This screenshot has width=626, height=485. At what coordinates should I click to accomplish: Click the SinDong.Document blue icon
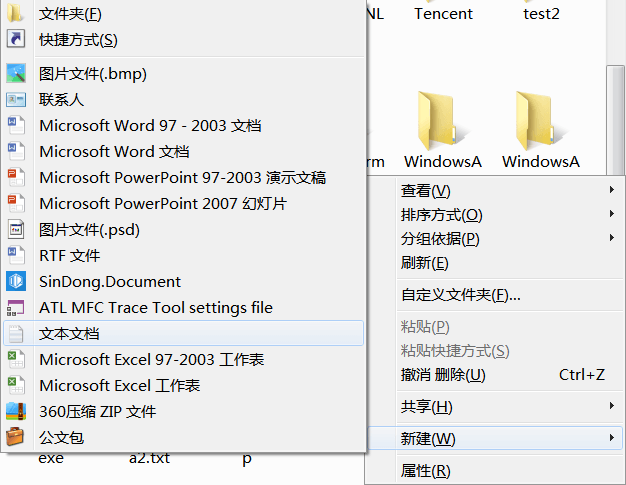(x=16, y=281)
